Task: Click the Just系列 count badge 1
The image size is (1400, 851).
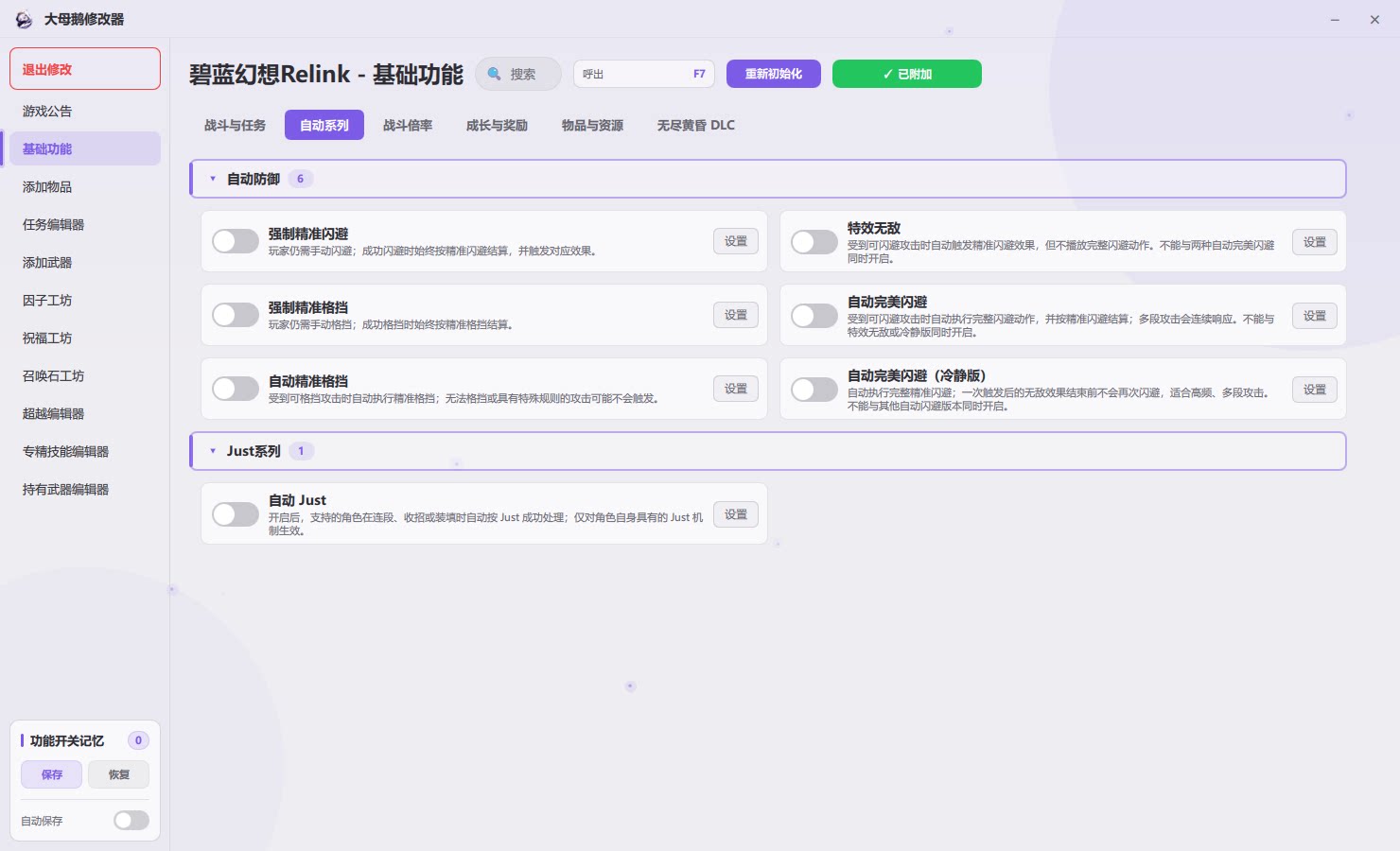Action: pos(302,451)
